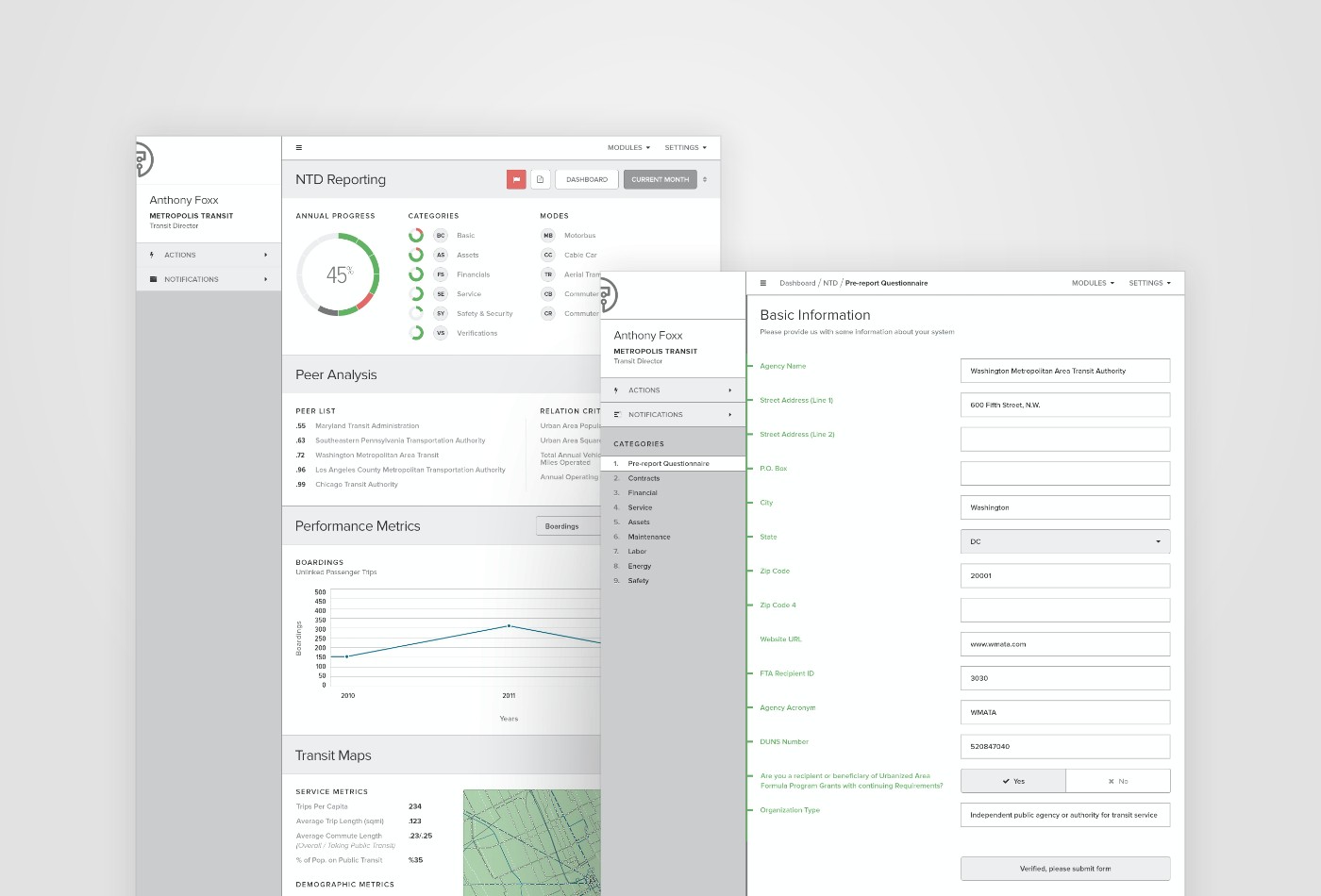Click the Current Month button
This screenshot has width=1321, height=896.
(x=660, y=179)
